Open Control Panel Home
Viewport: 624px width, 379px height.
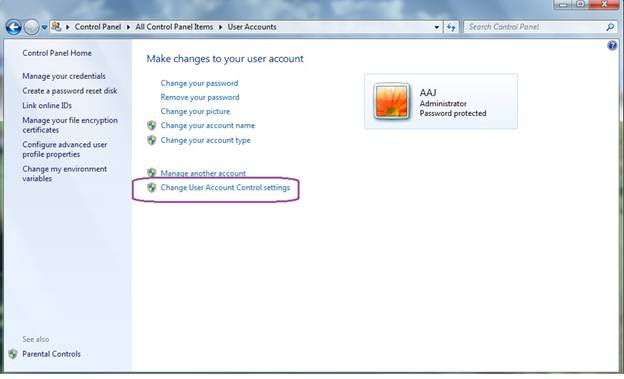(x=57, y=53)
